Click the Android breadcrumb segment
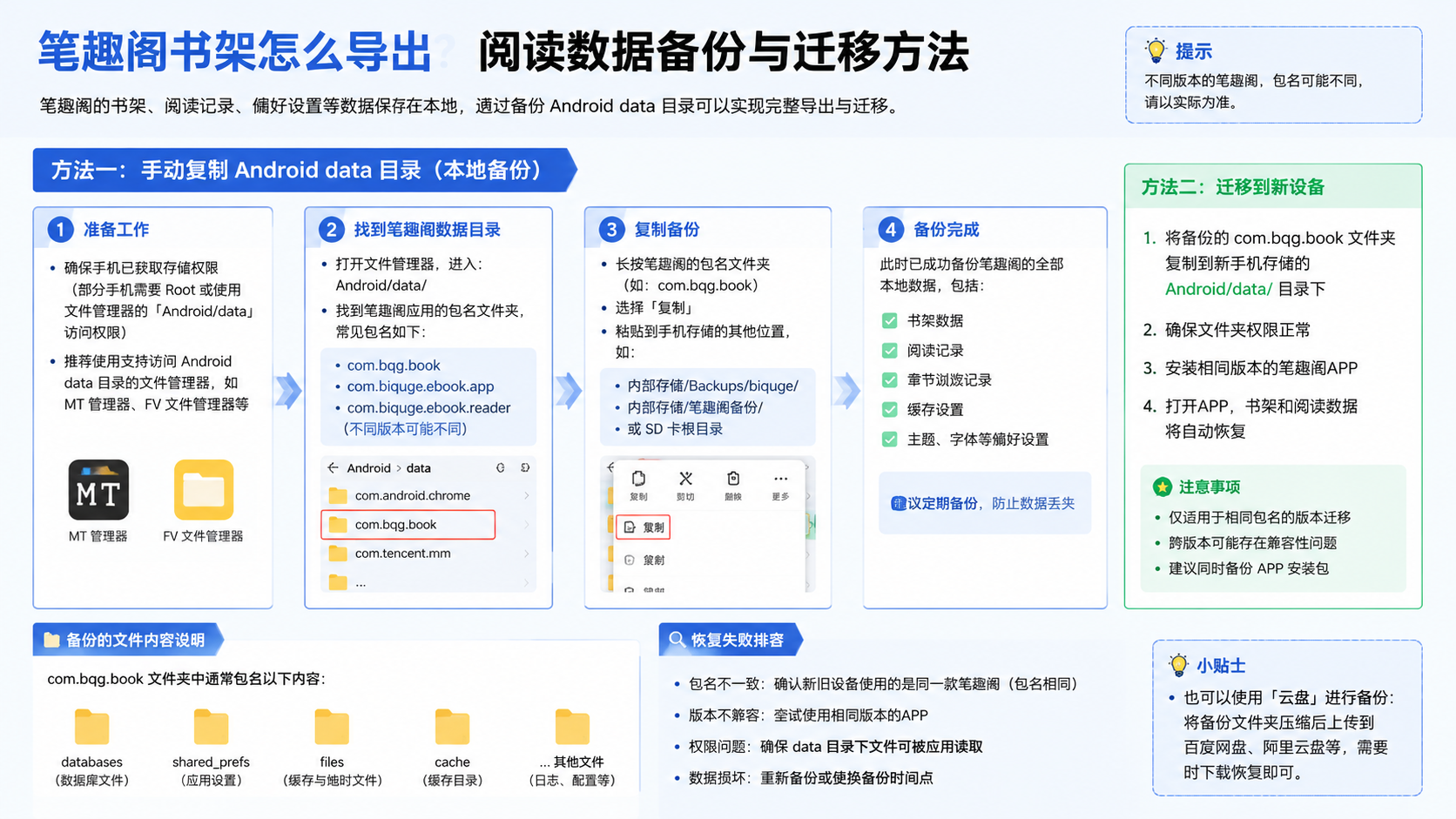 click(x=368, y=468)
